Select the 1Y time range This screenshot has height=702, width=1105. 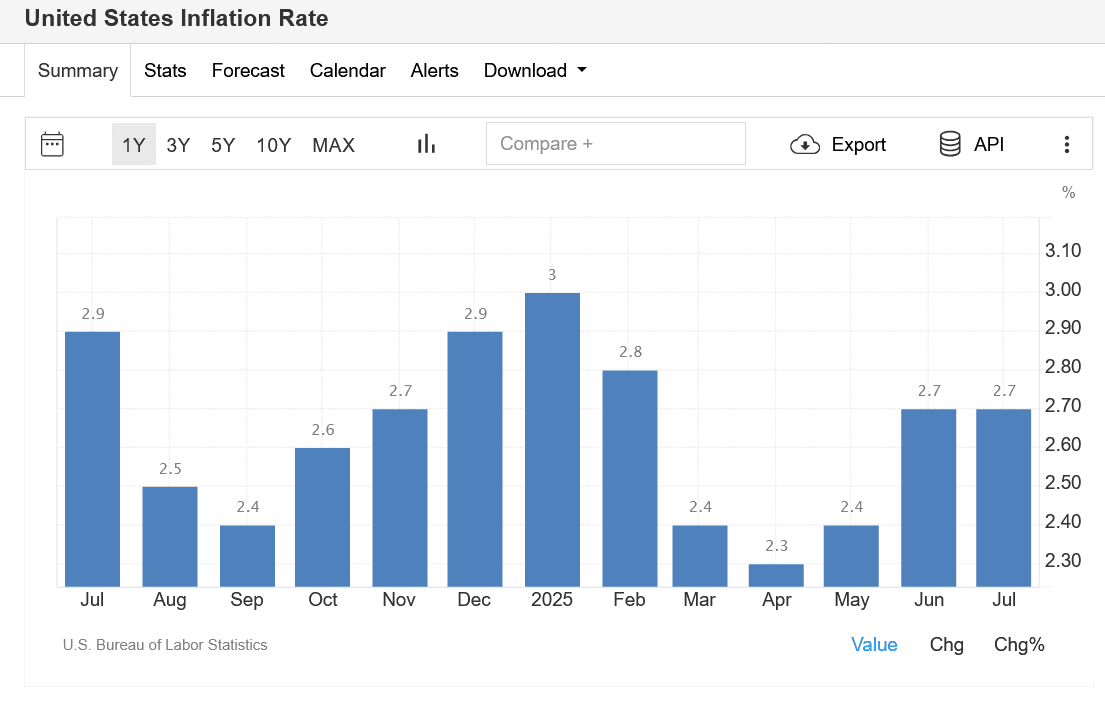[134, 144]
